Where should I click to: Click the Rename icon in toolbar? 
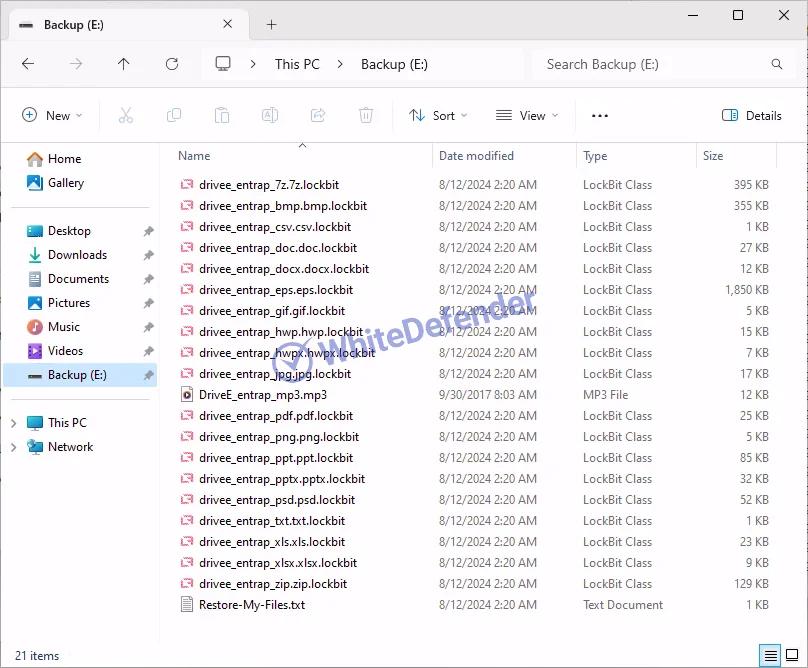tap(270, 116)
